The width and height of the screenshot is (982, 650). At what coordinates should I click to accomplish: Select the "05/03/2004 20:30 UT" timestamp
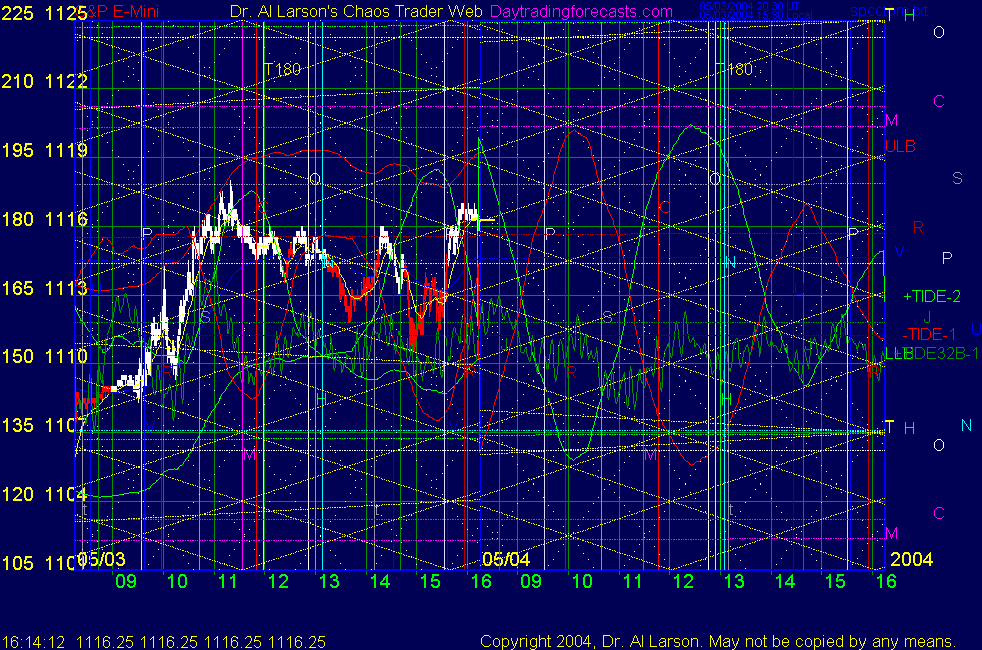(749, 6)
